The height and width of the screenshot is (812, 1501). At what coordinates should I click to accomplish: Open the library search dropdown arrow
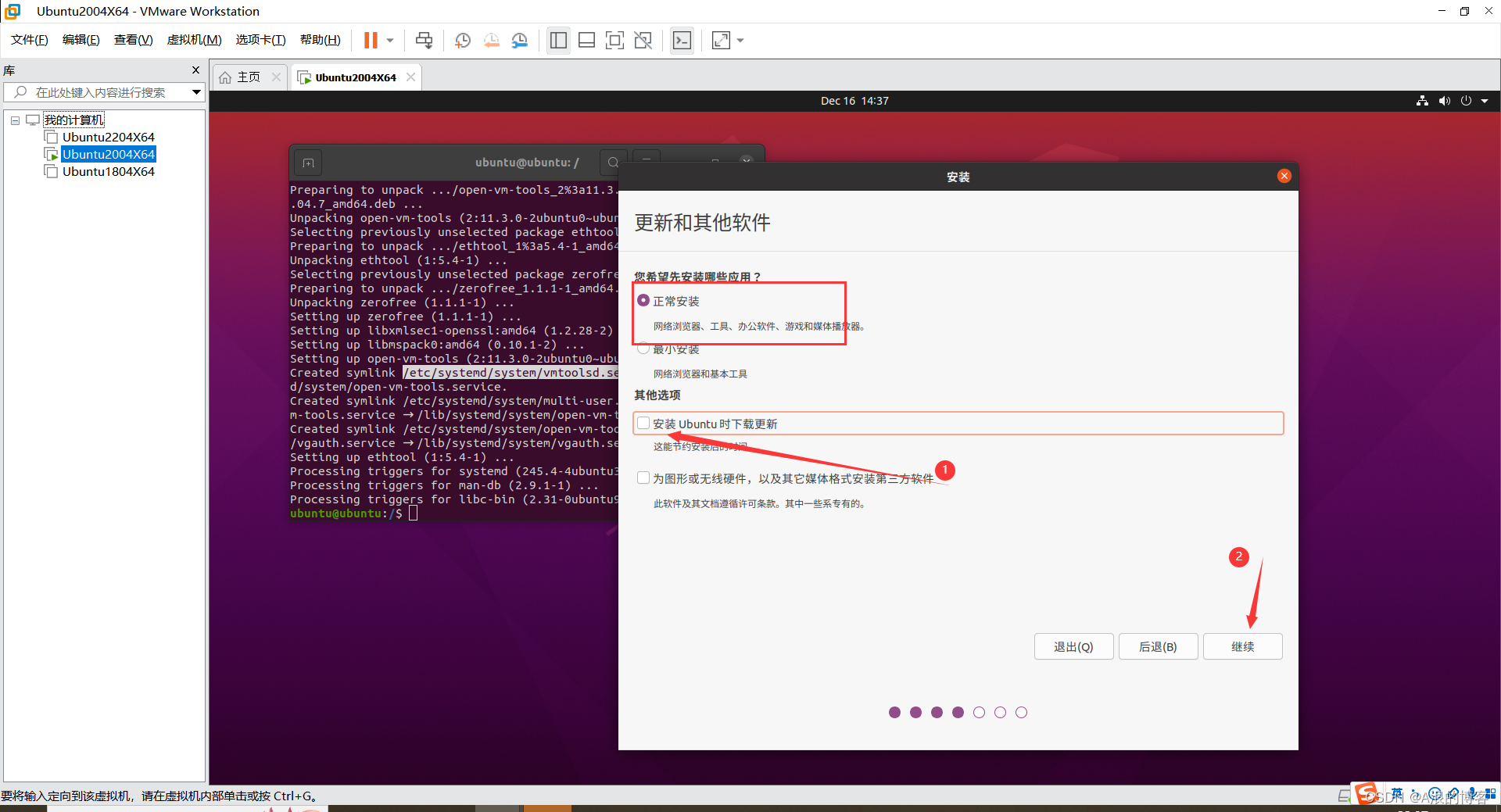click(x=197, y=92)
